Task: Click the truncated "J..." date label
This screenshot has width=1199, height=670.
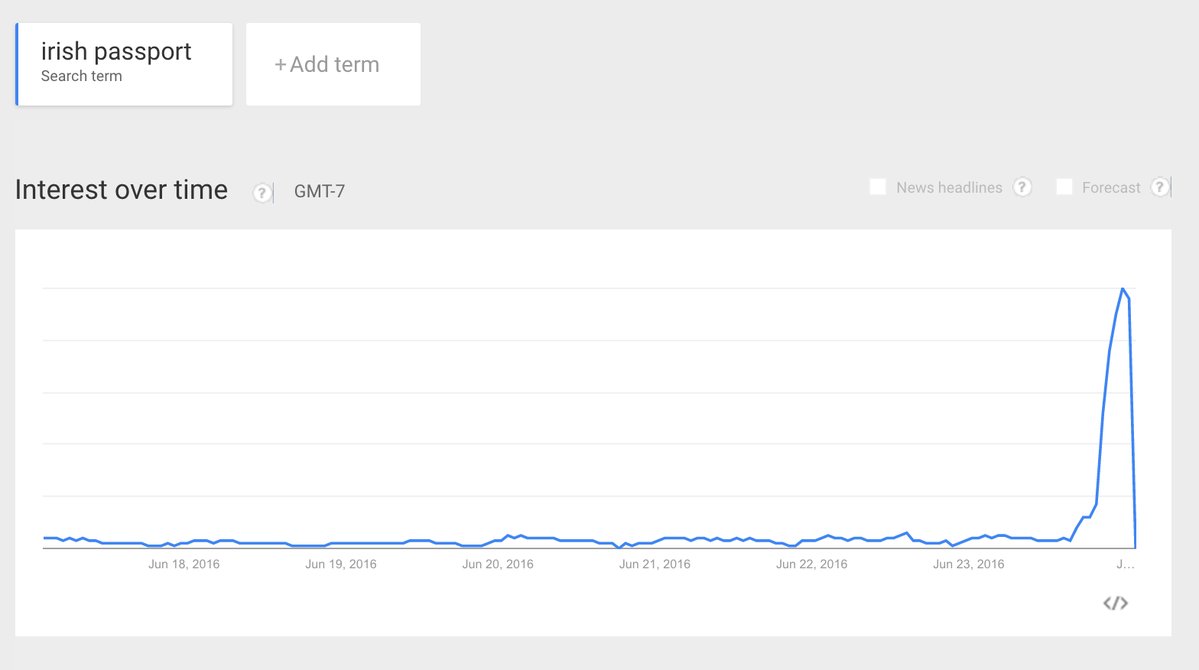Action: (1125, 564)
